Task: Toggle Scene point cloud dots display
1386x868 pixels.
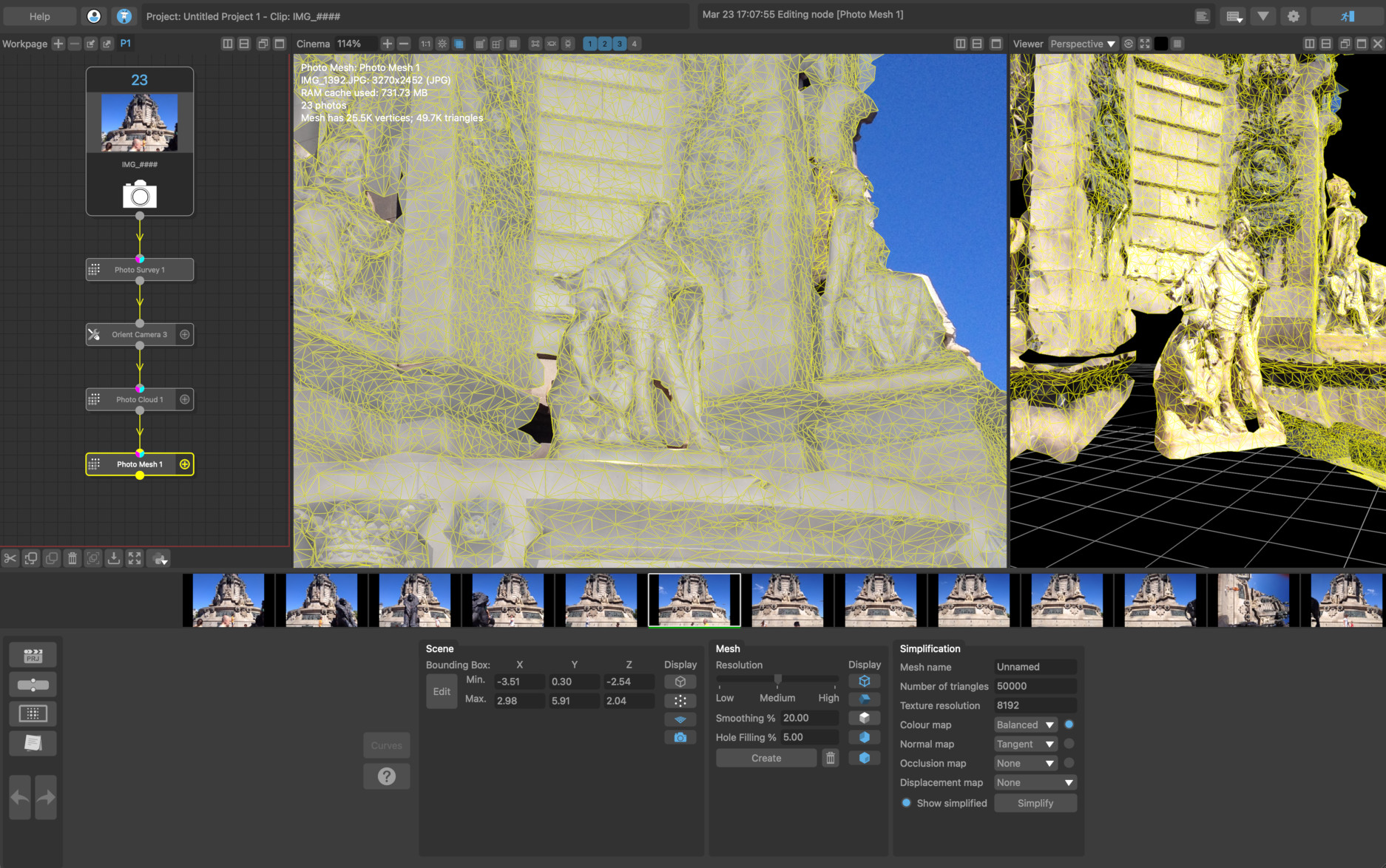Action: pyautogui.click(x=680, y=701)
